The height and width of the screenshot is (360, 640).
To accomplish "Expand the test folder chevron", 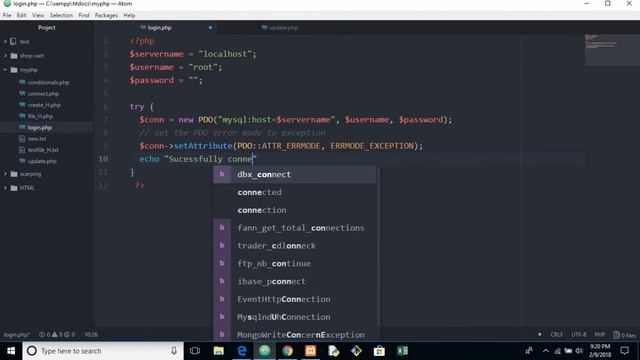I will pos(5,42).
